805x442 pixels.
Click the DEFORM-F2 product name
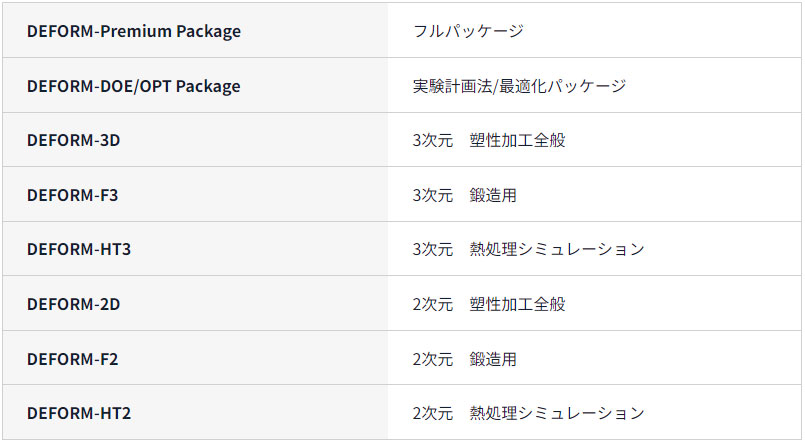click(x=73, y=359)
